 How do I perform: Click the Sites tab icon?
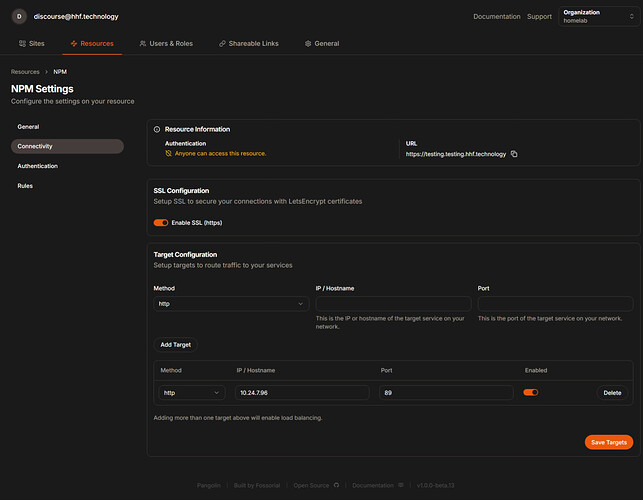[x=22, y=43]
